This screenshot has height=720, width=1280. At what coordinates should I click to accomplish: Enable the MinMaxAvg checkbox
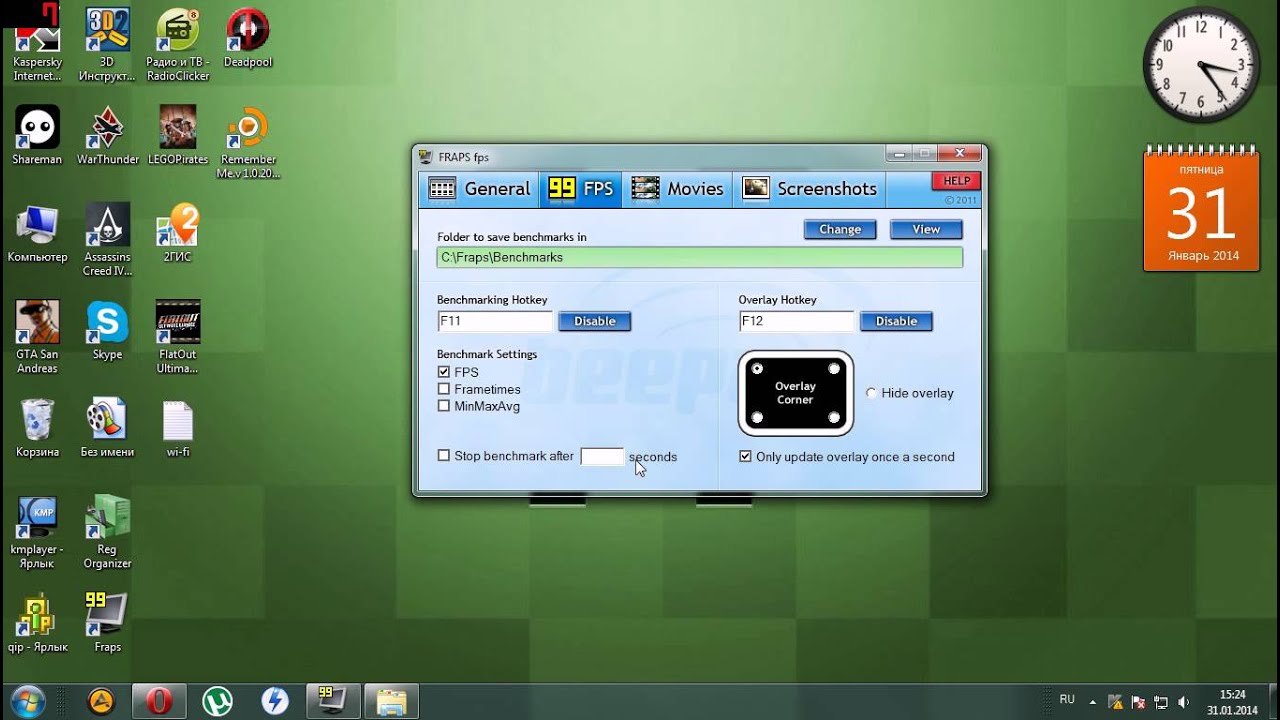(x=444, y=406)
